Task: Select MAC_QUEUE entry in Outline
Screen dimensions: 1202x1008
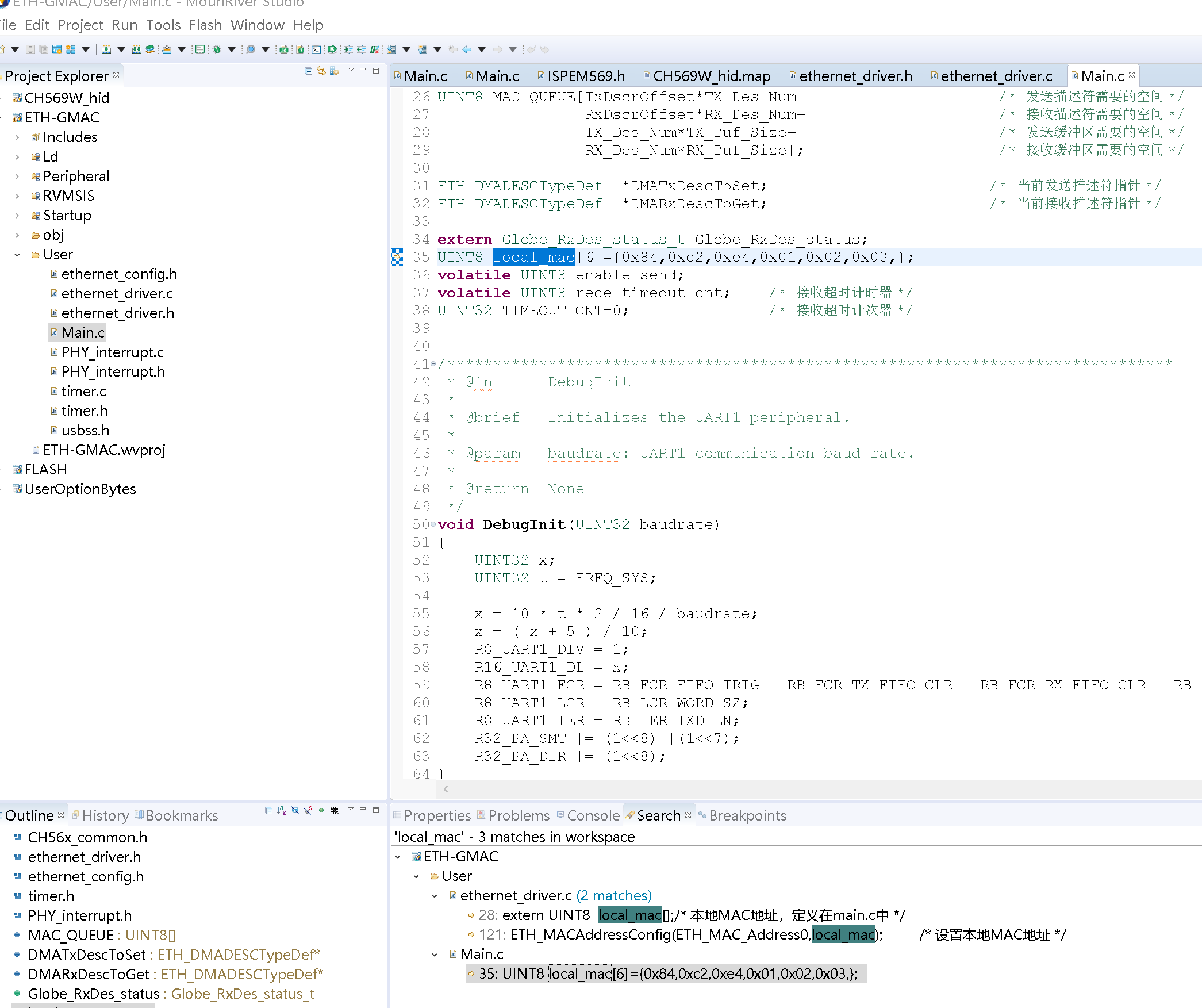Action: 101,936
